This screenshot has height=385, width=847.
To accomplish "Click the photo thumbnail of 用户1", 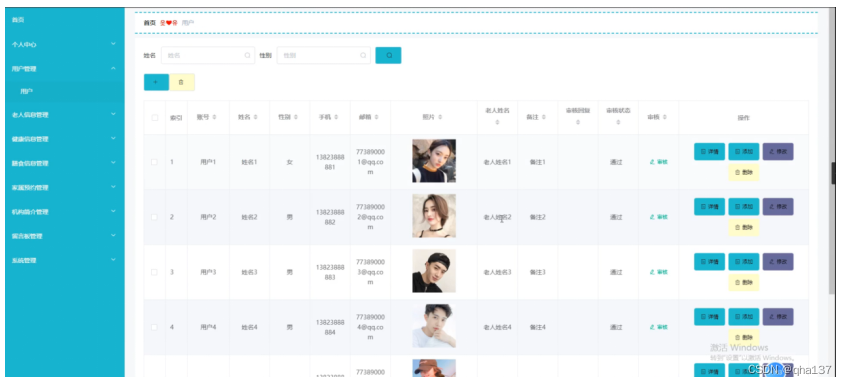I will (434, 161).
